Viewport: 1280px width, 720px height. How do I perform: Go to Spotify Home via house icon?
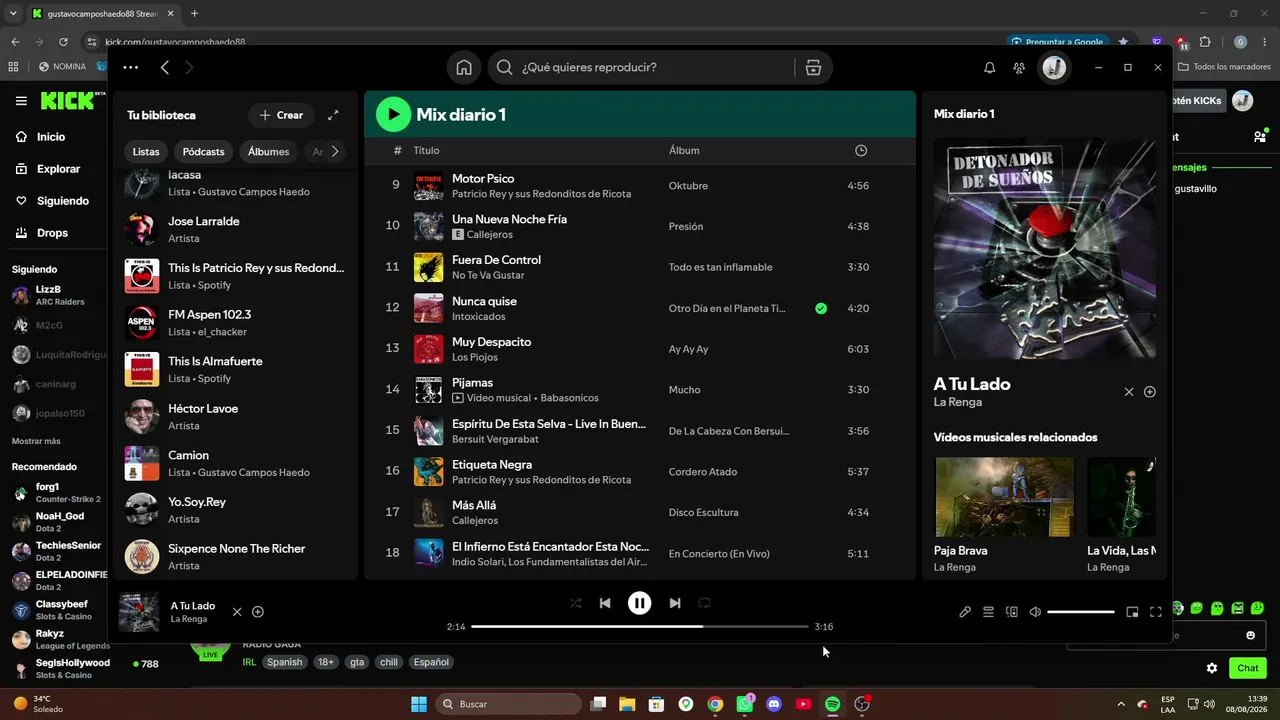[464, 67]
